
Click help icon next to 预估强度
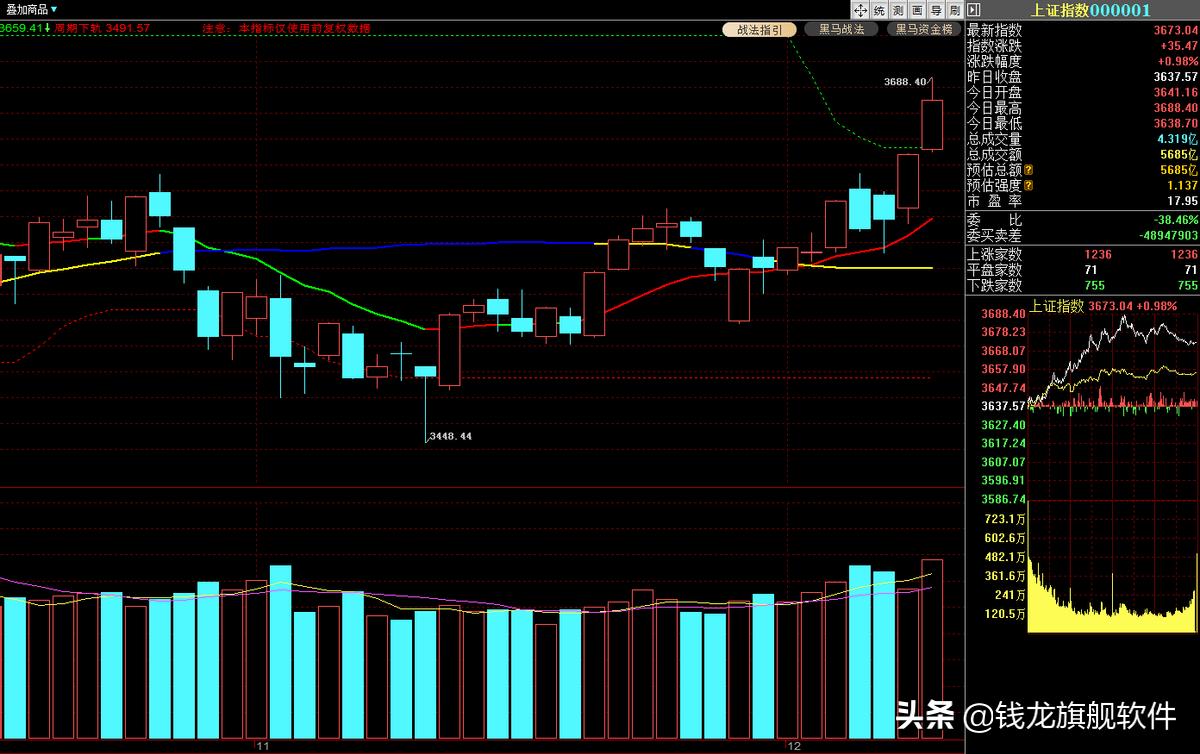1028,186
